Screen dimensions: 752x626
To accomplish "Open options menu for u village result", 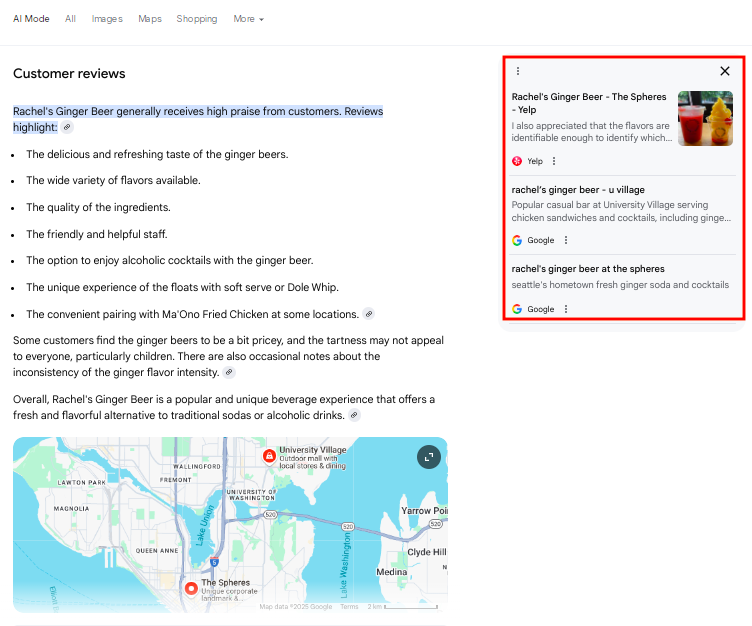I will point(566,240).
